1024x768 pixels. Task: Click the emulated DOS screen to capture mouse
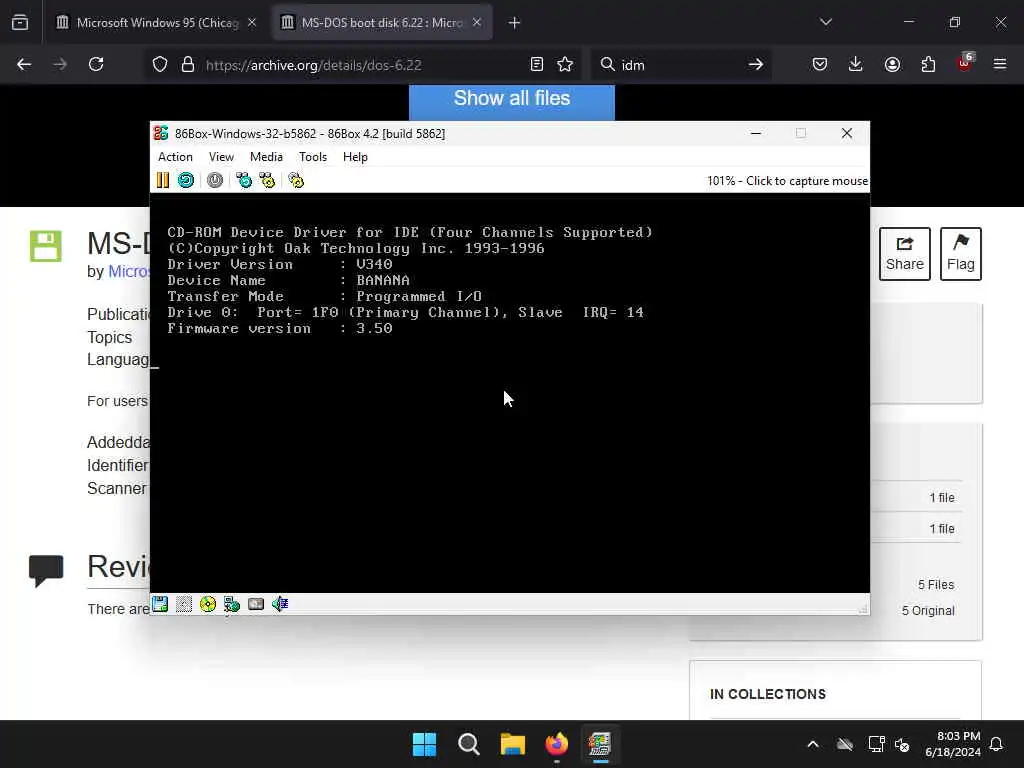509,393
